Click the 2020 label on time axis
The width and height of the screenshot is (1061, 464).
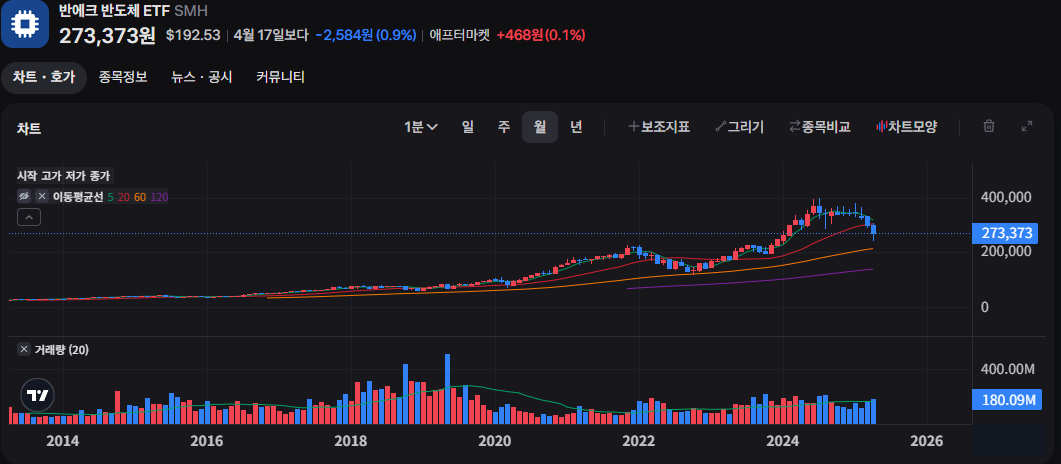495,442
